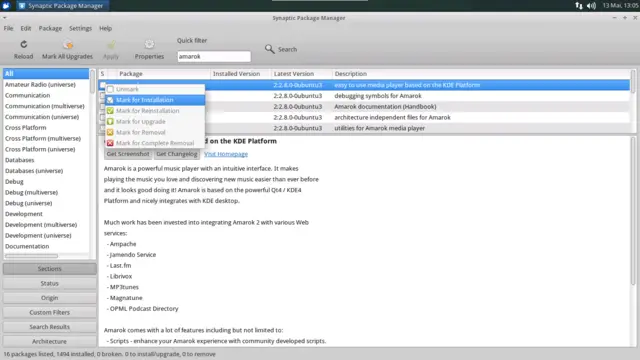Click the Sections filter button
This screenshot has width=640, height=360.
[x=49, y=269]
